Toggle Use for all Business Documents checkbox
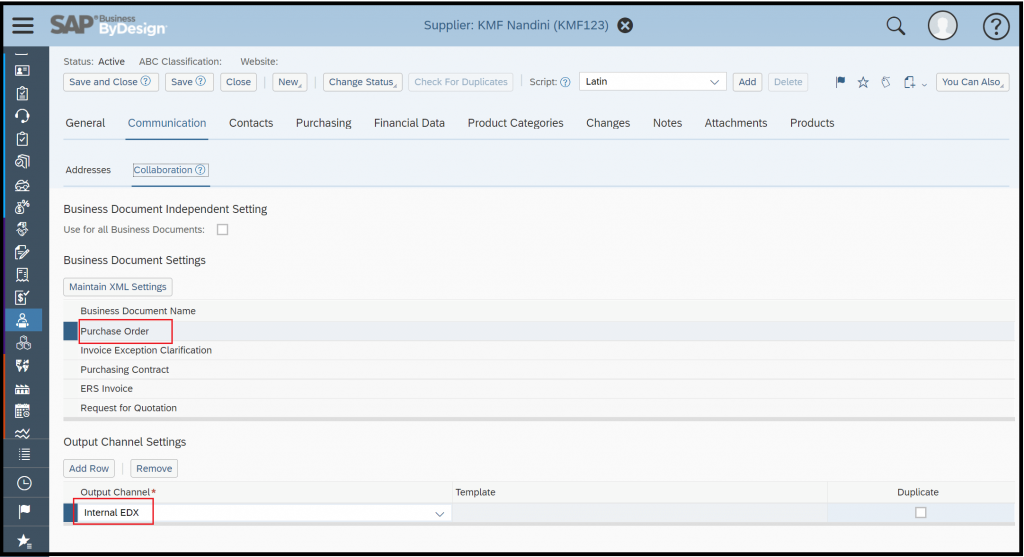 (223, 230)
